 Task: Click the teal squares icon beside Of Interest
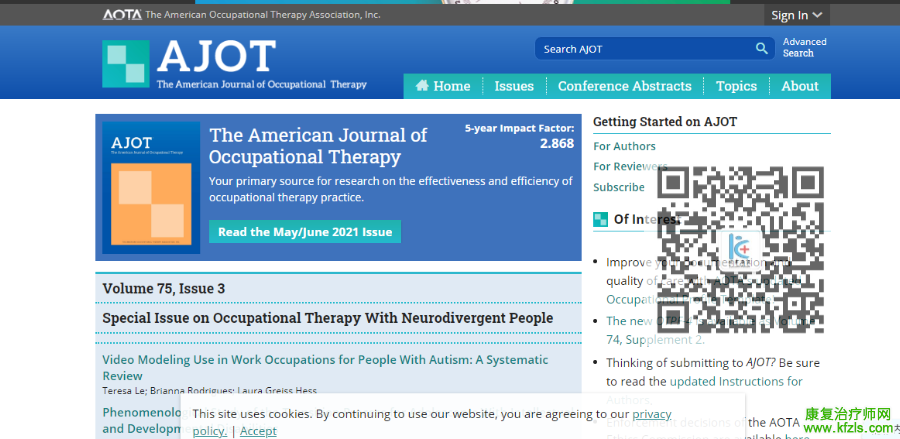pyautogui.click(x=600, y=219)
